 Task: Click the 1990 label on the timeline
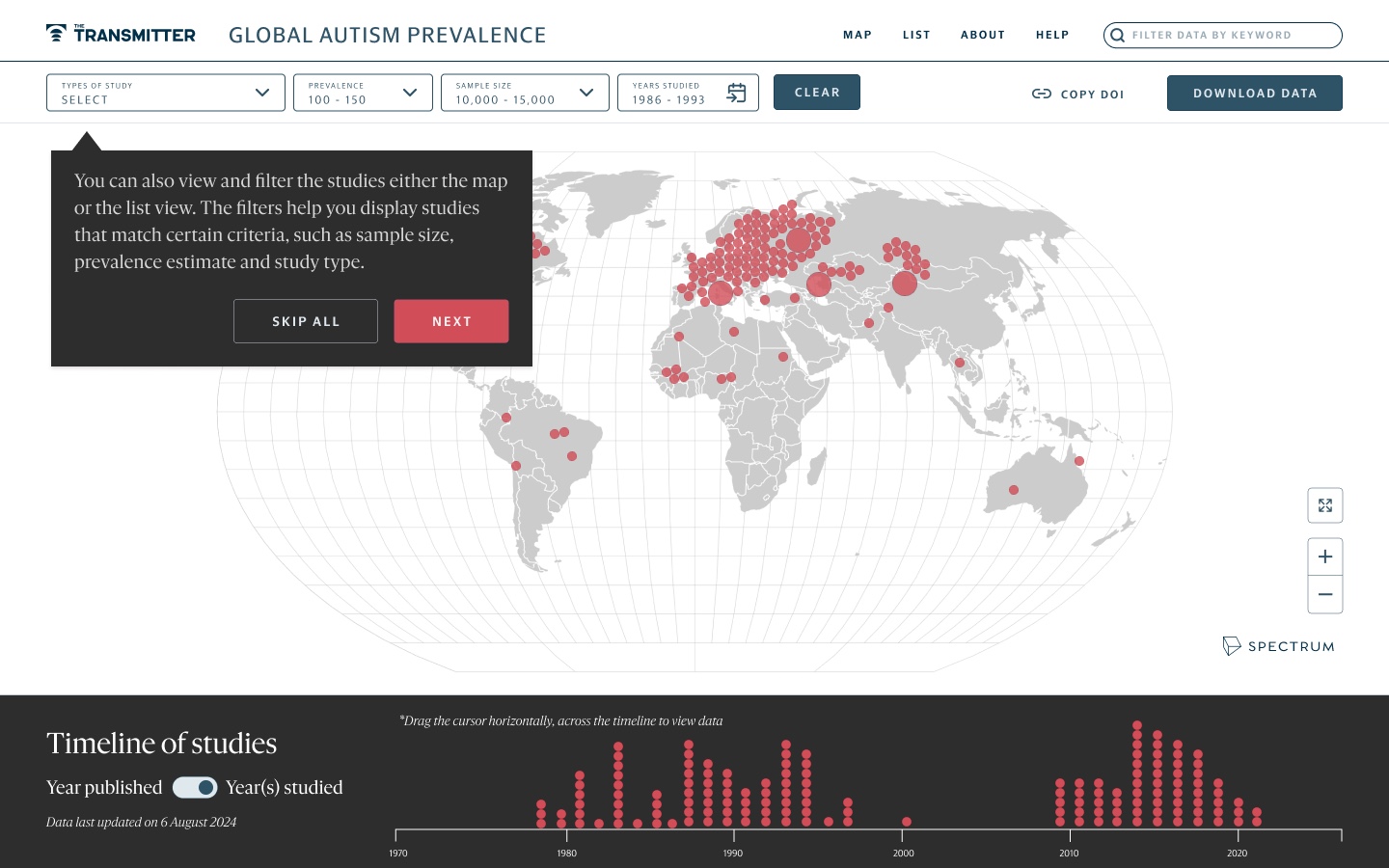point(733,854)
